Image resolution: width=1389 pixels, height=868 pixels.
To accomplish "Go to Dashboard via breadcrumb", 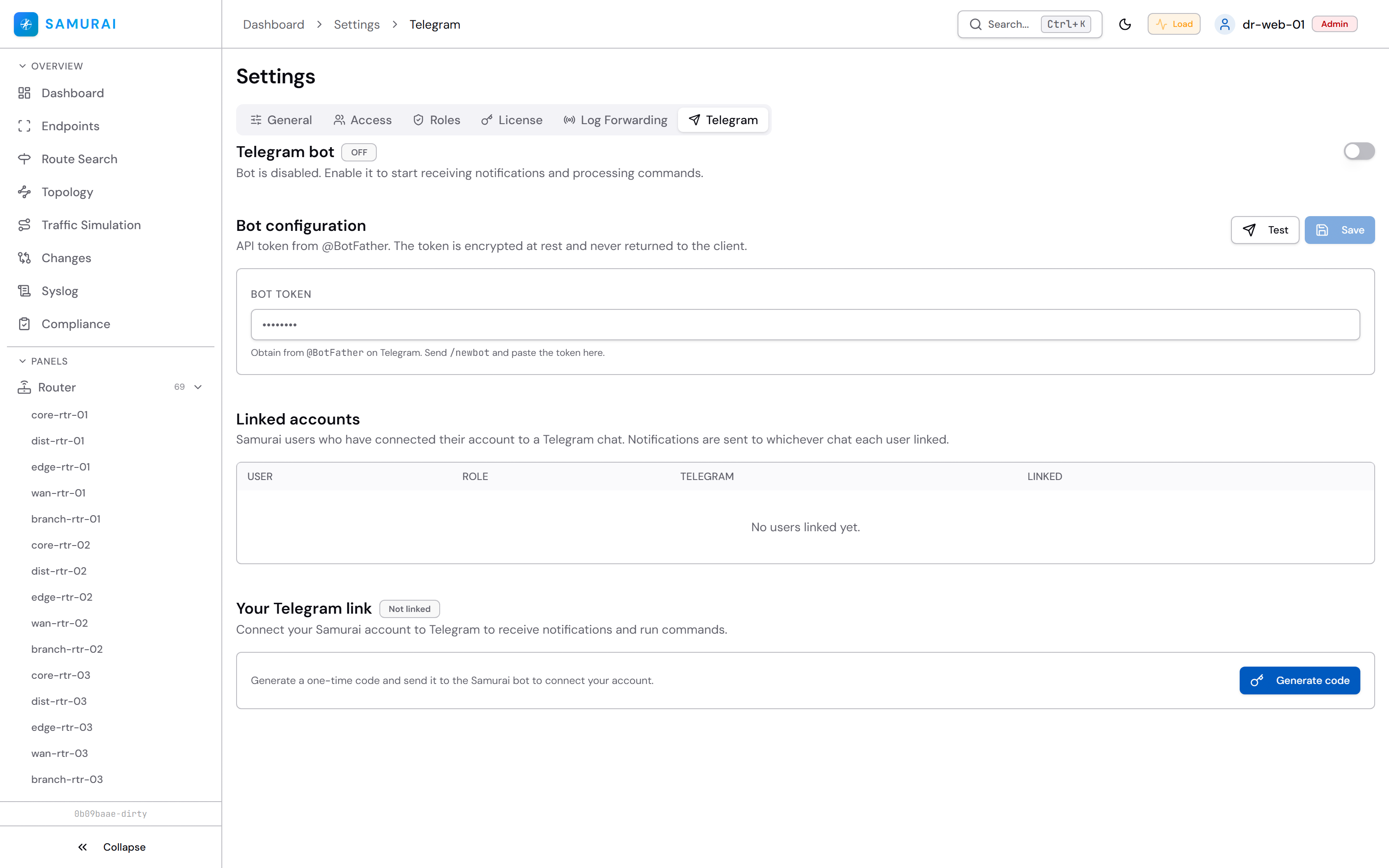I will click(x=274, y=25).
